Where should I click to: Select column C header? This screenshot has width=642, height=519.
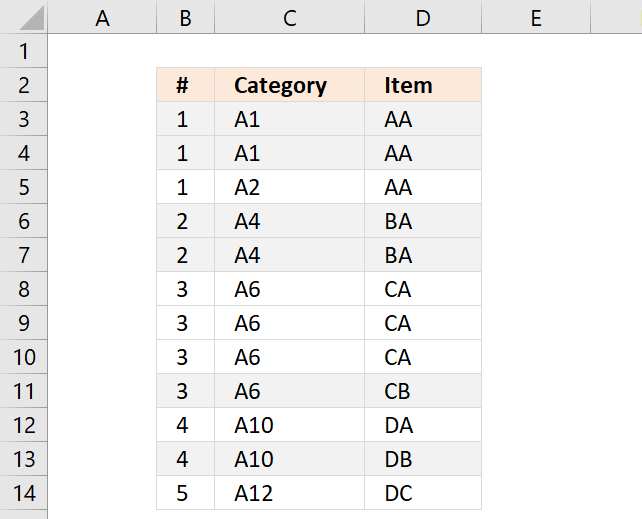tap(289, 16)
